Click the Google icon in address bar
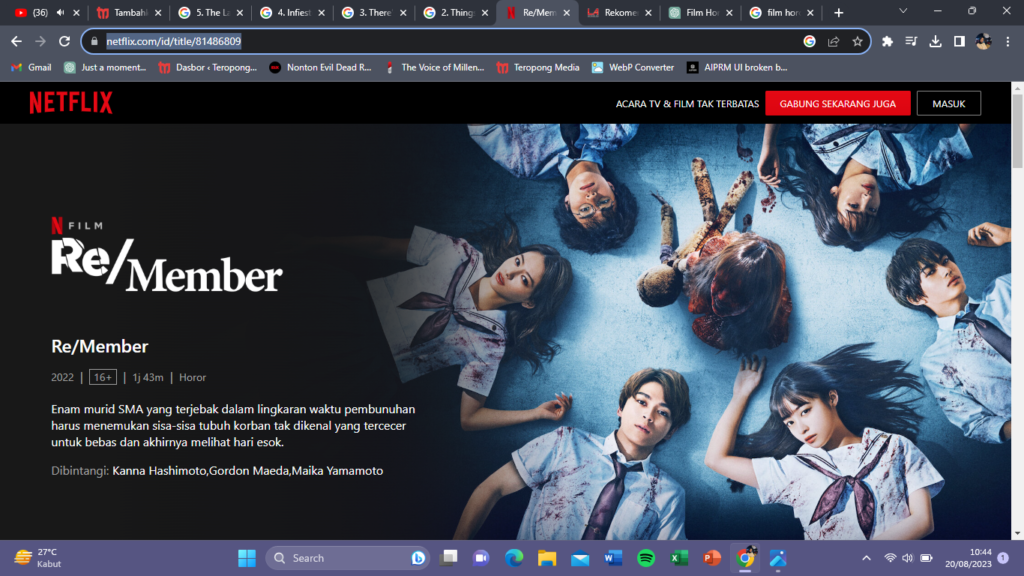1024x576 pixels. [809, 41]
